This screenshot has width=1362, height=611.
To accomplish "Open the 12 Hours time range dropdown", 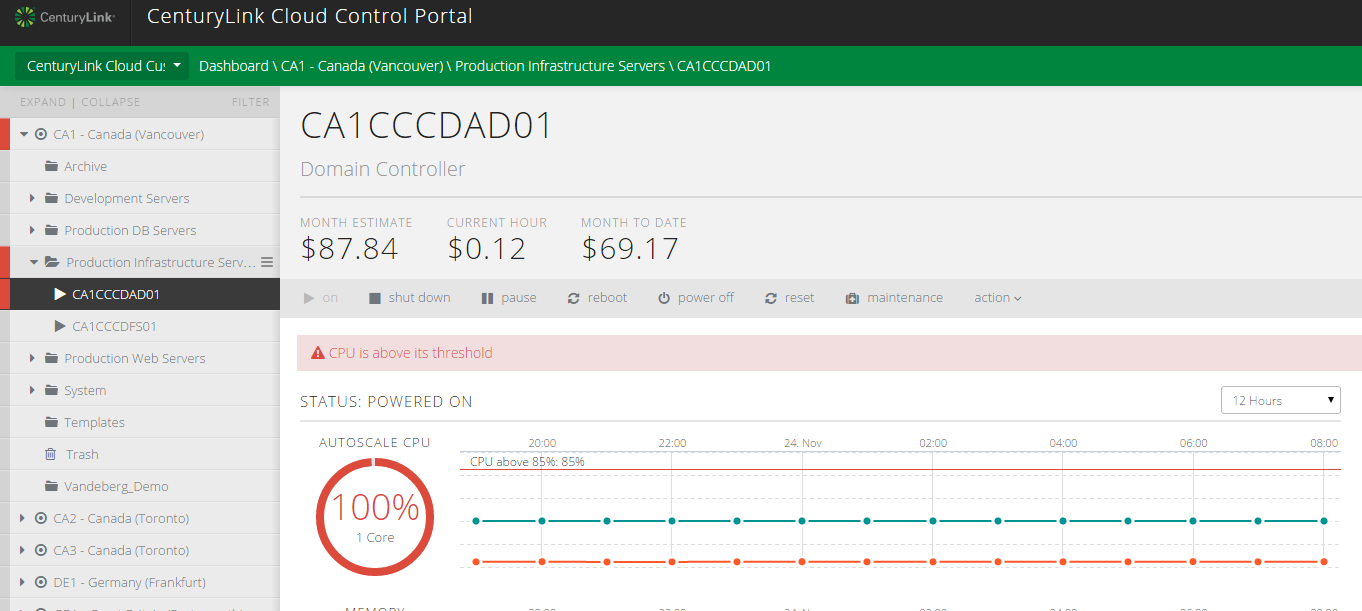I will 1281,400.
